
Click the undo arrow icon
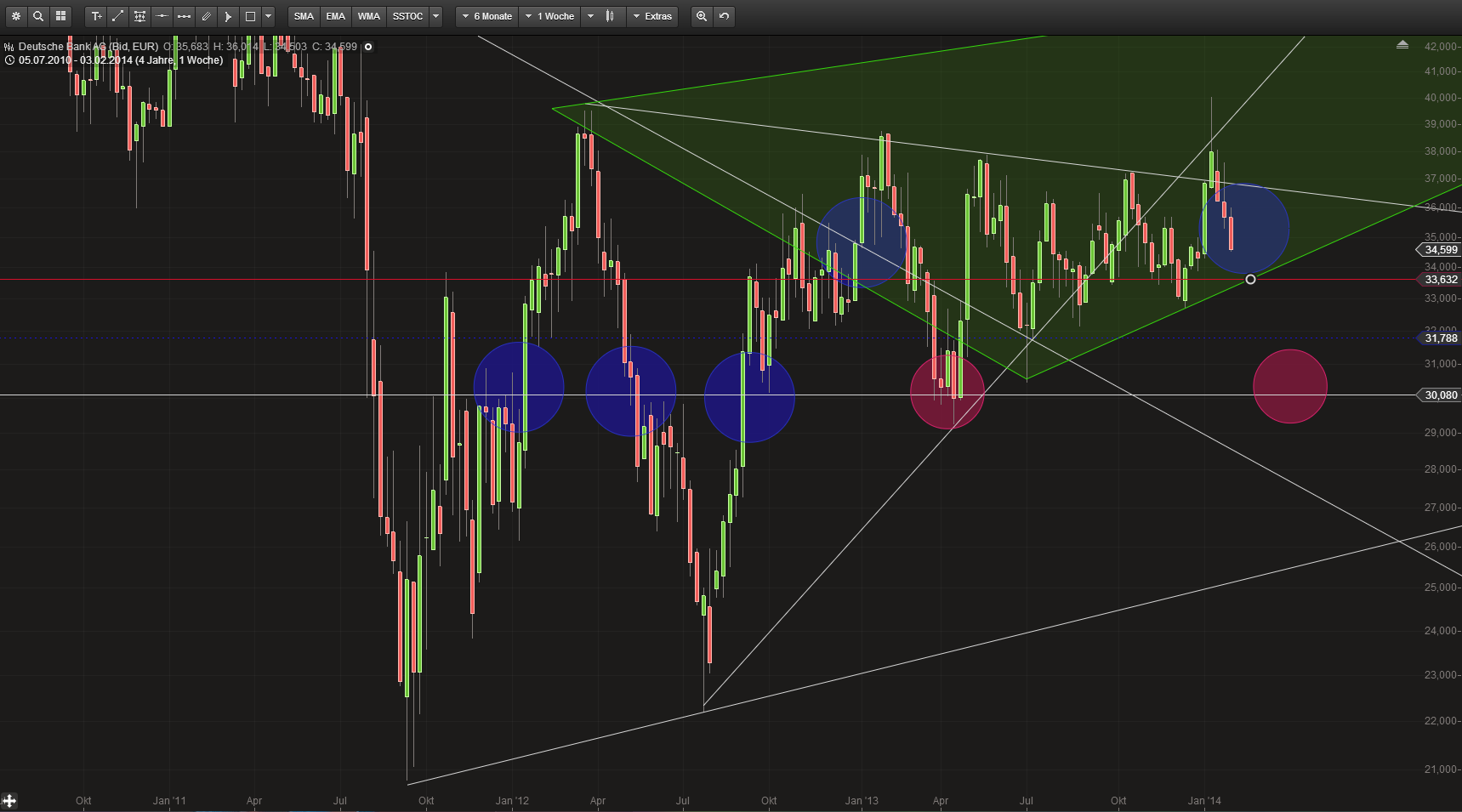tap(722, 16)
